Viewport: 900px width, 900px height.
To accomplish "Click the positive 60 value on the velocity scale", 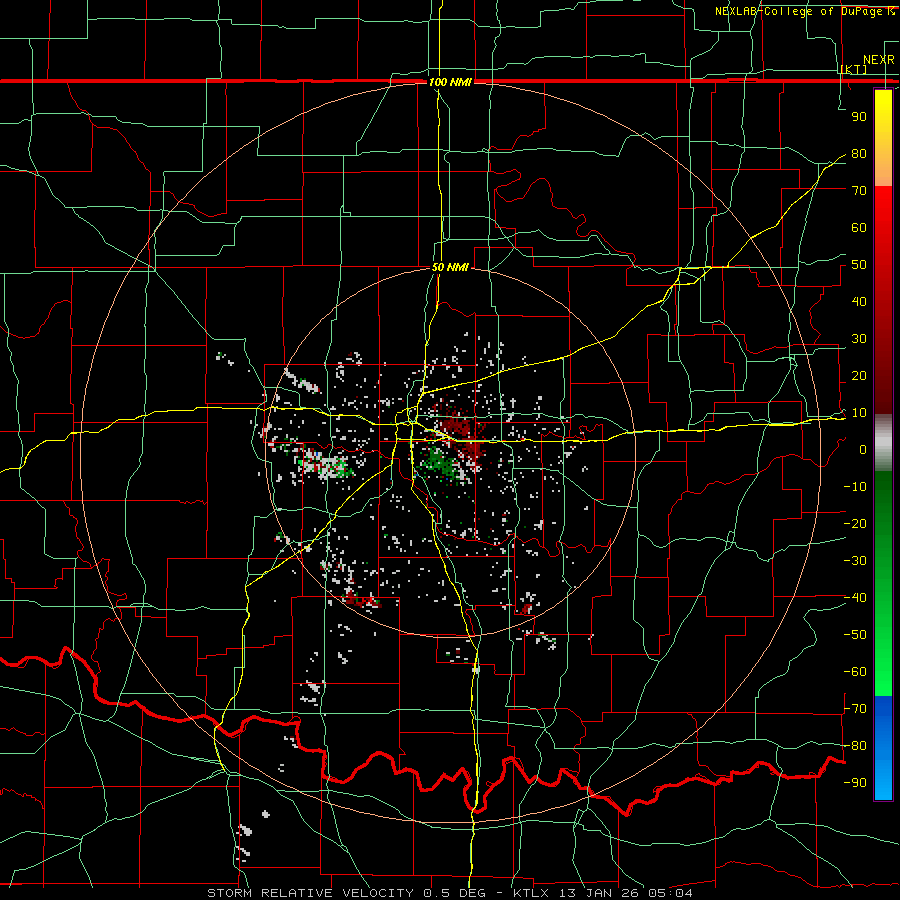I will coord(859,228).
